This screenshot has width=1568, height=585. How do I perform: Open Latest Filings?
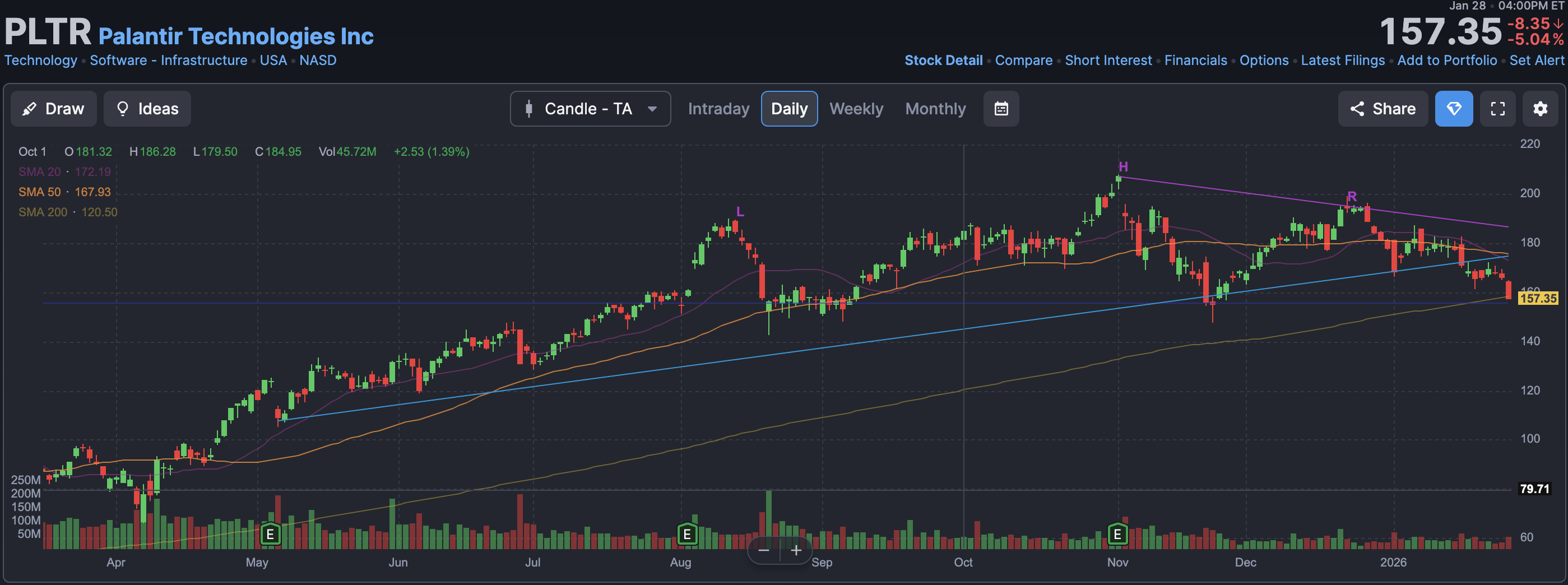pos(1342,61)
